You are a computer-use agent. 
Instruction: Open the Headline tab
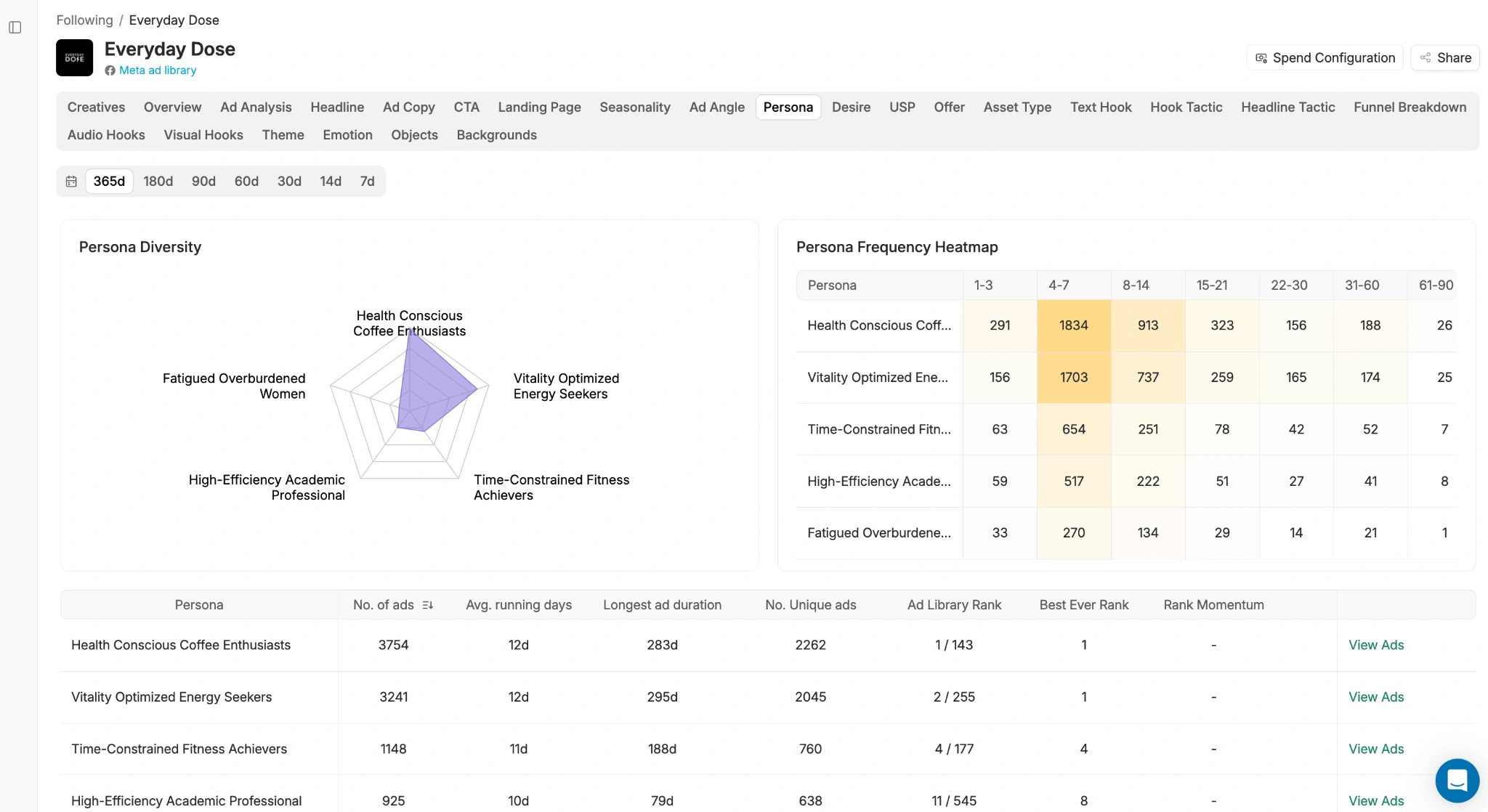pyautogui.click(x=337, y=107)
